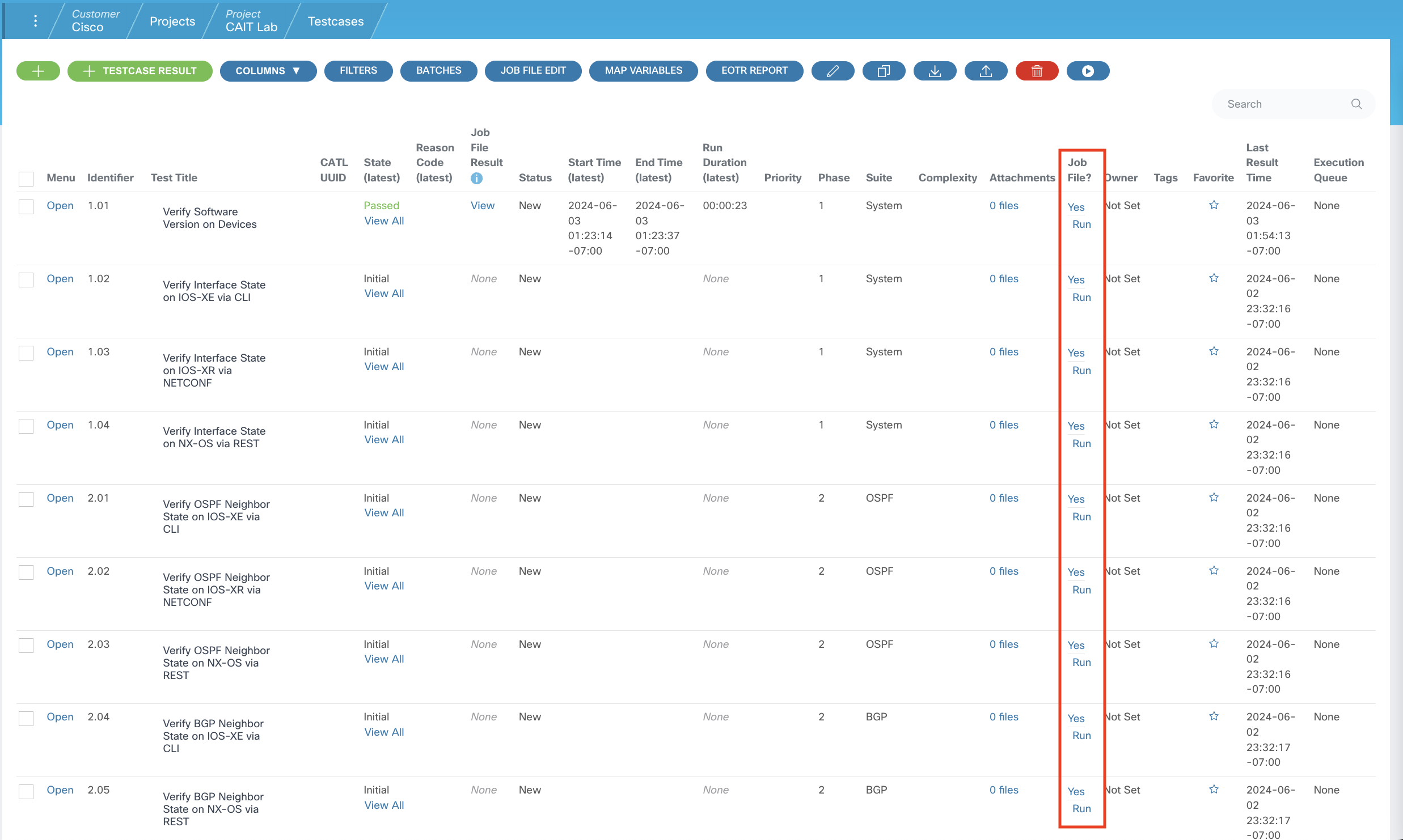Favorite testcase 1.01 with star icon
Screen dimensions: 1403x840
coord(1214,205)
